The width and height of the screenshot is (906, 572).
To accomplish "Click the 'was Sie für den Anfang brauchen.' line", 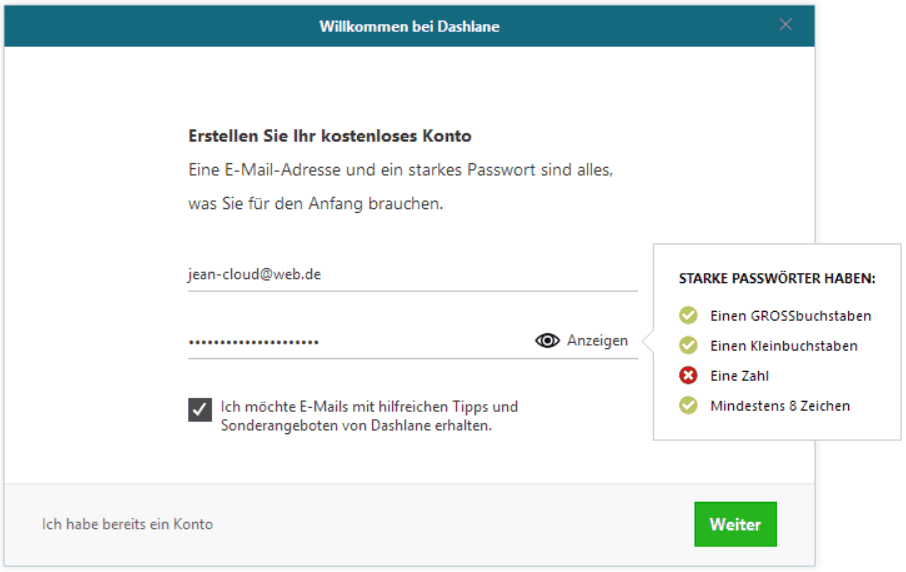I will pyautogui.click(x=315, y=204).
